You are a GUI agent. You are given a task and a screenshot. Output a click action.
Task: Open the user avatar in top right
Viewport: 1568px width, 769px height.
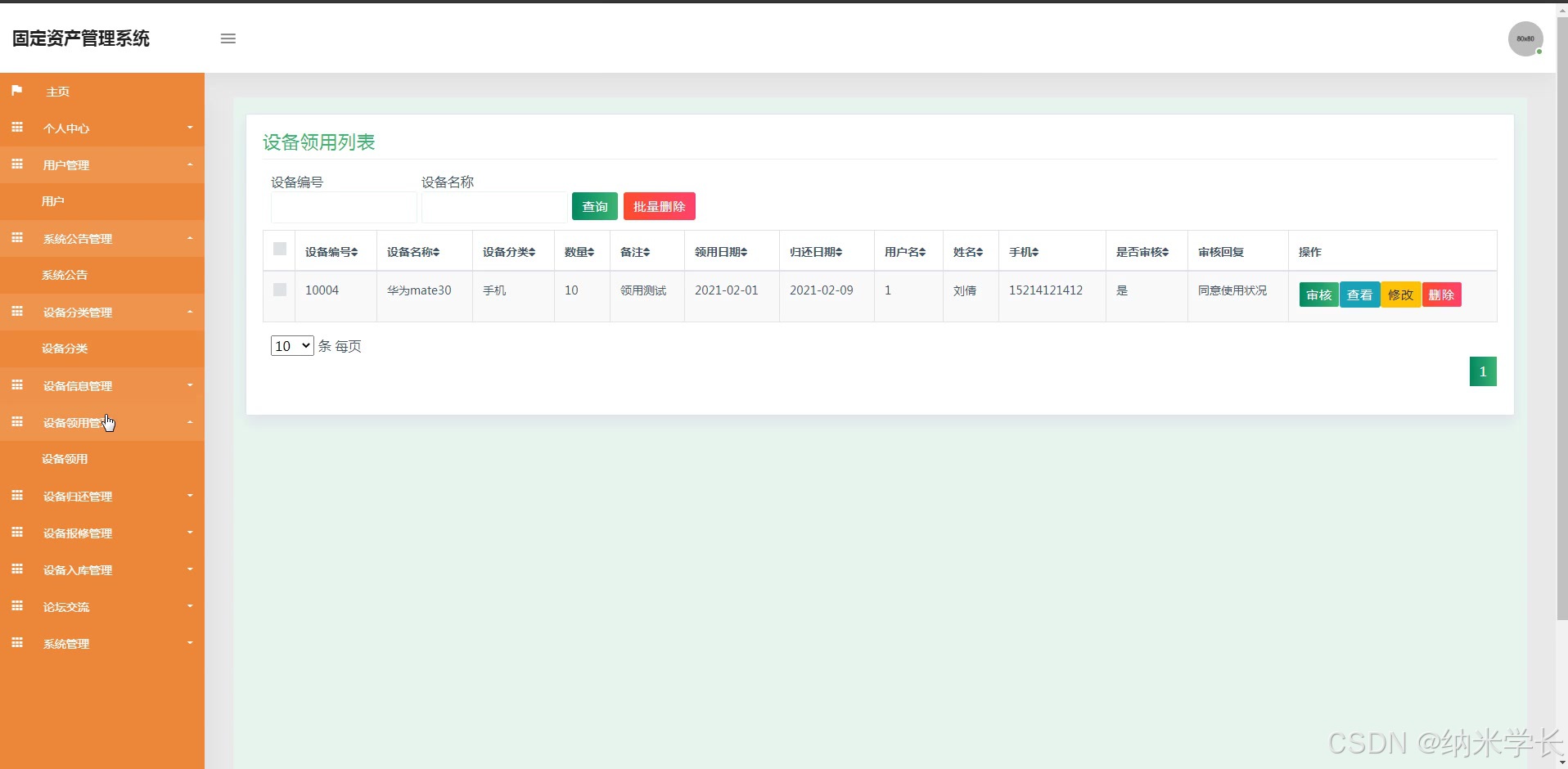tap(1525, 38)
